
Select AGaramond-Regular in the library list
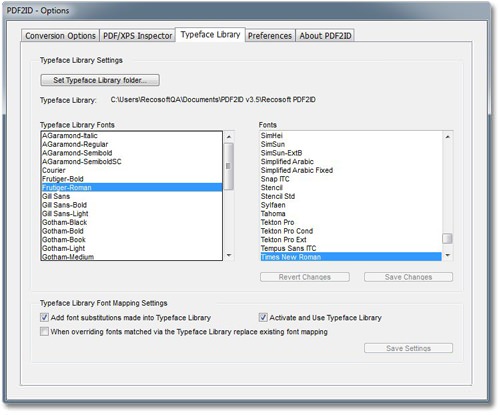(132, 144)
